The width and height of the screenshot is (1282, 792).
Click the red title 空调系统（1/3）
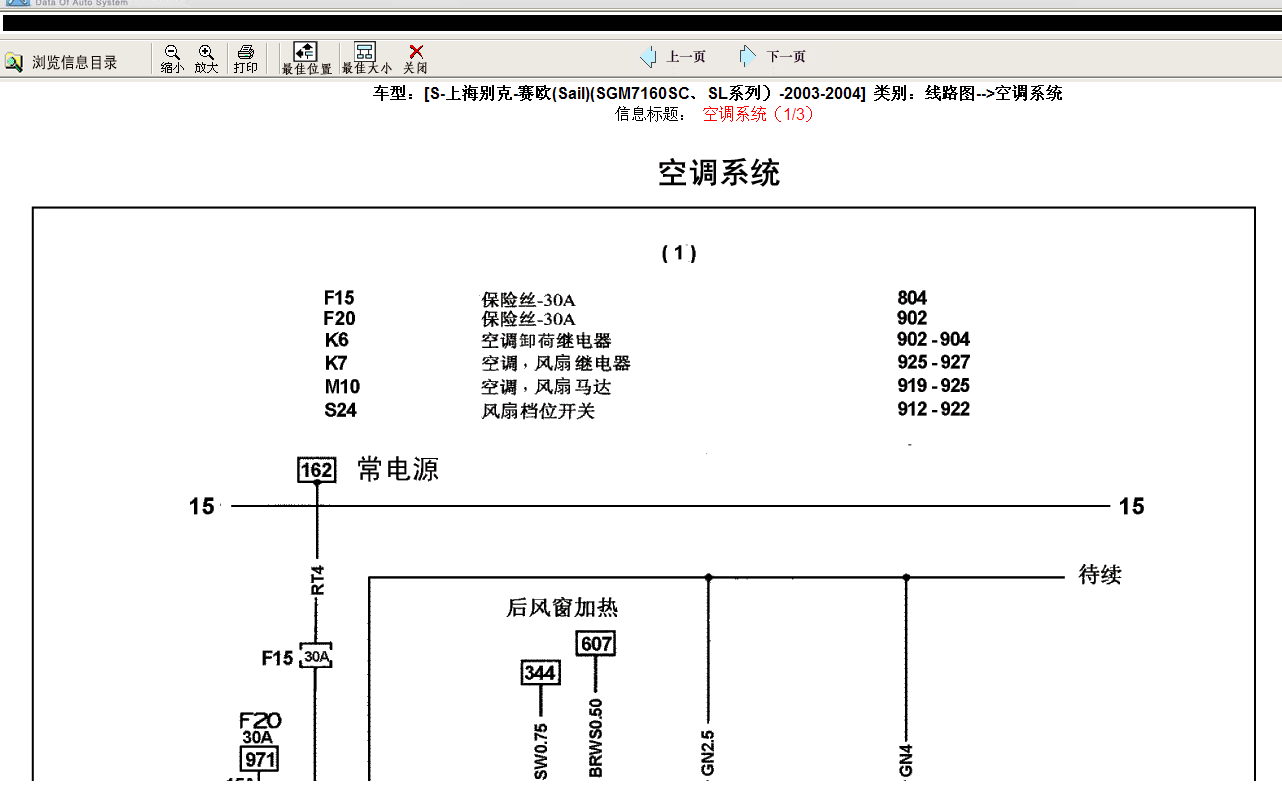pyautogui.click(x=758, y=114)
